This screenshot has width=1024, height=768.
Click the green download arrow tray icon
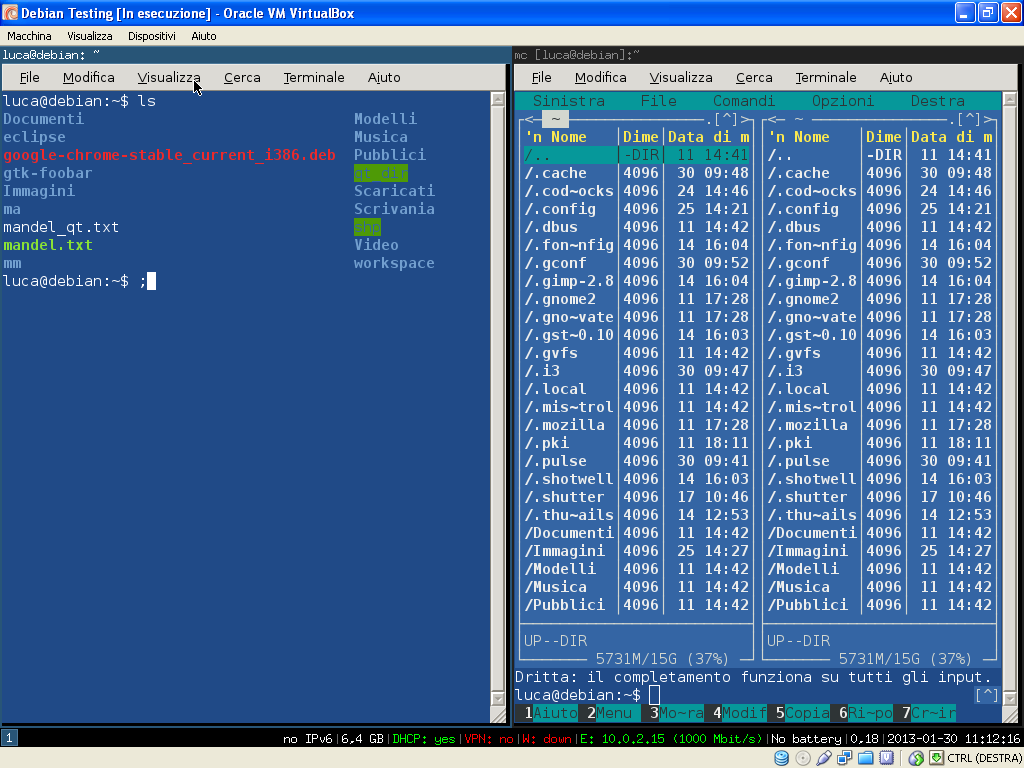coord(938,758)
